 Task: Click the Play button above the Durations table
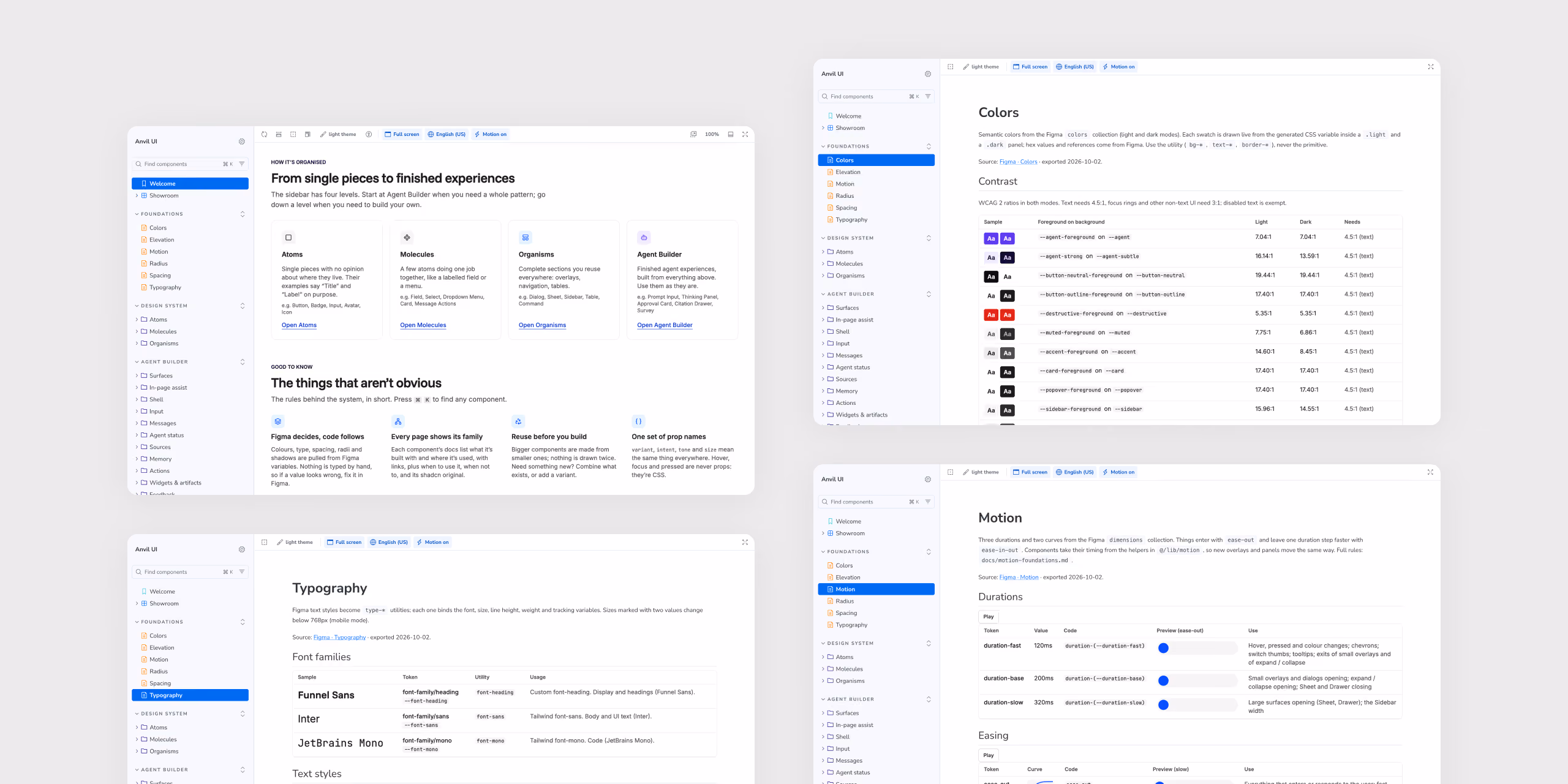[989, 617]
